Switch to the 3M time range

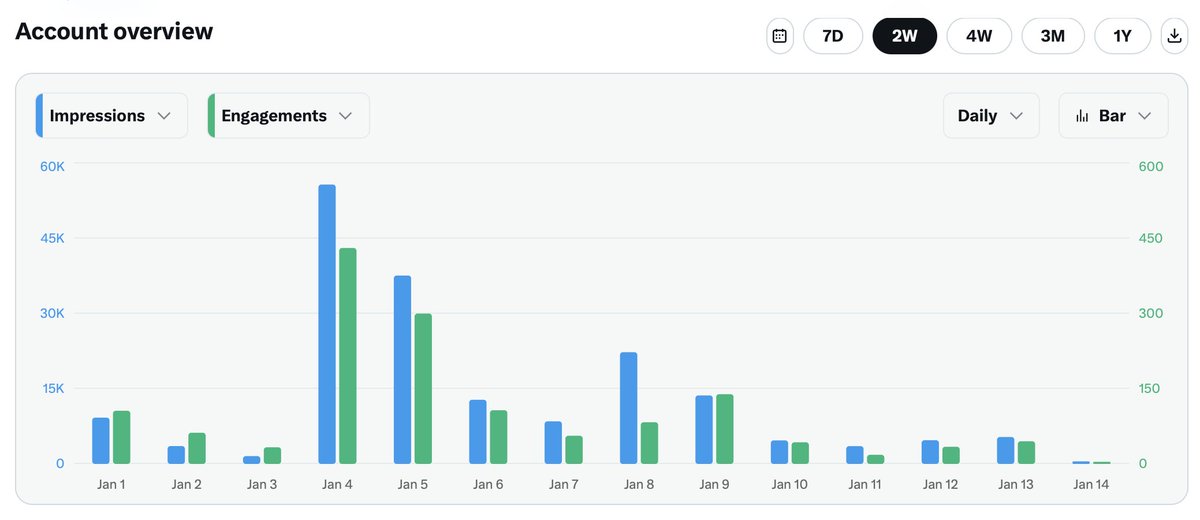click(x=1053, y=36)
